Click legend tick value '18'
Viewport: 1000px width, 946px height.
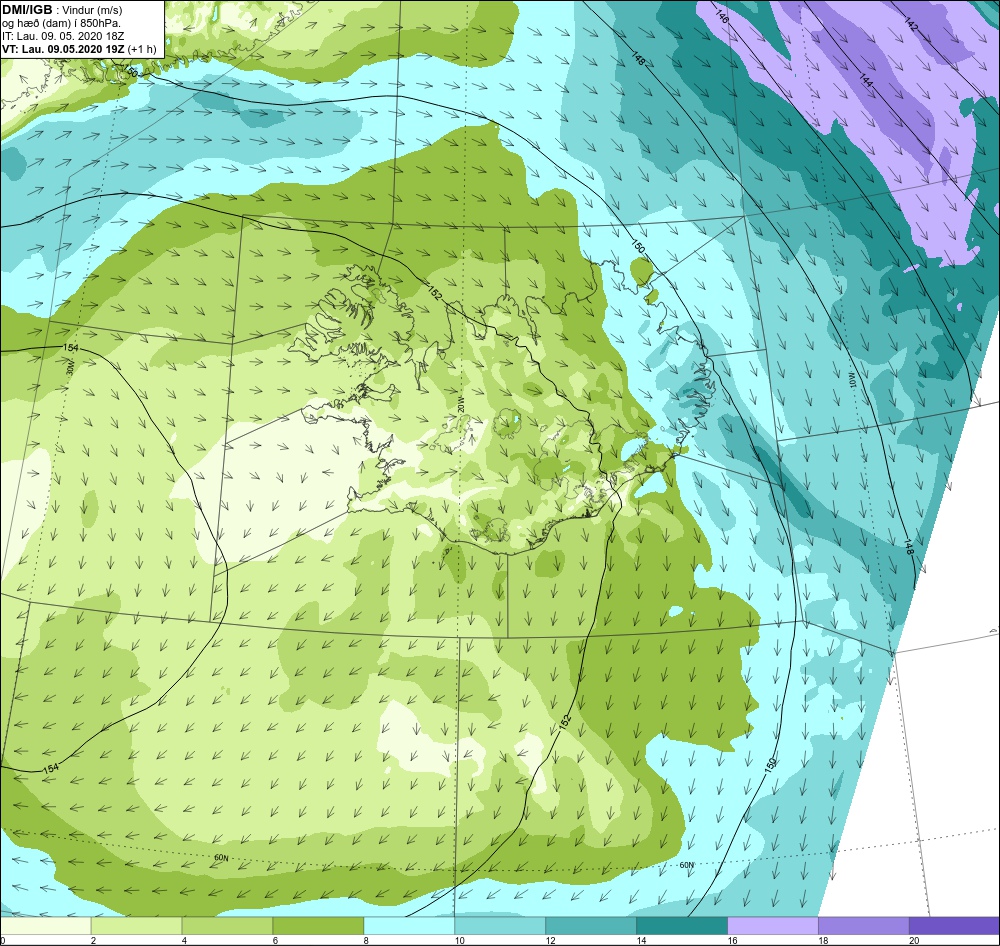823,940
